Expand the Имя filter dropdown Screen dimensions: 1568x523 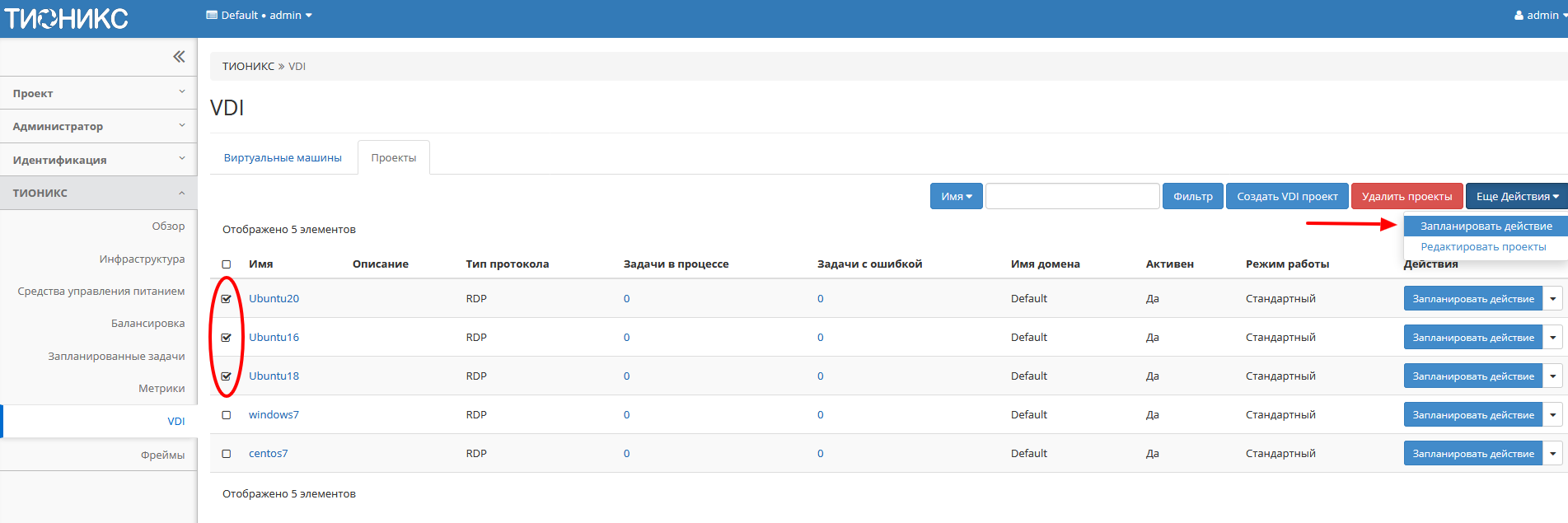(x=956, y=197)
